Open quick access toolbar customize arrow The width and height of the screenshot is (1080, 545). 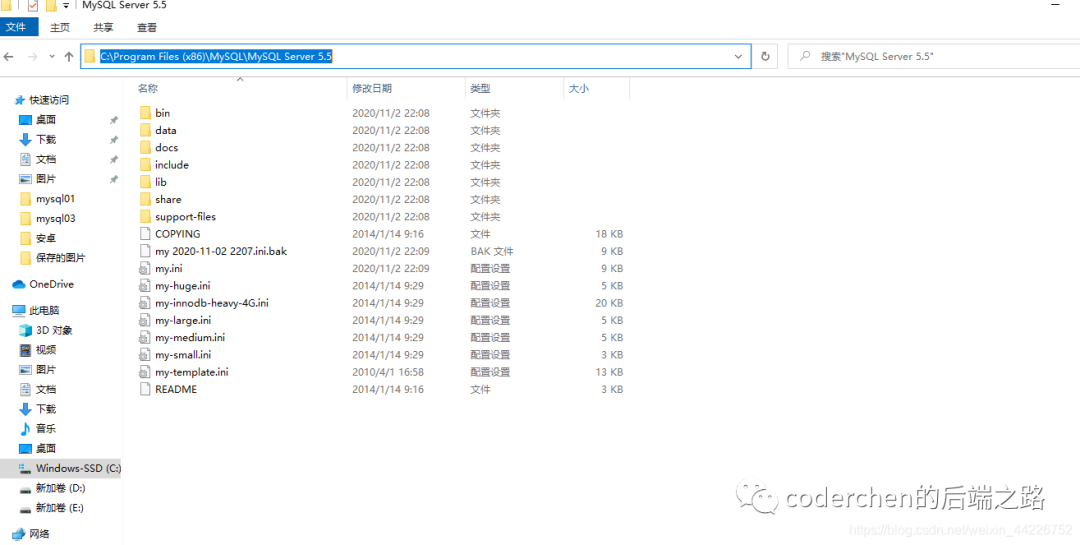tap(65, 6)
